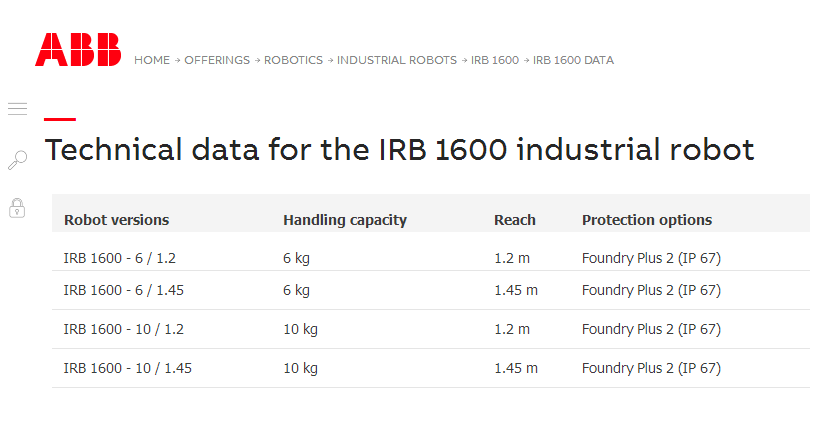
Task: Click the padlock login icon
Action: coord(17,208)
